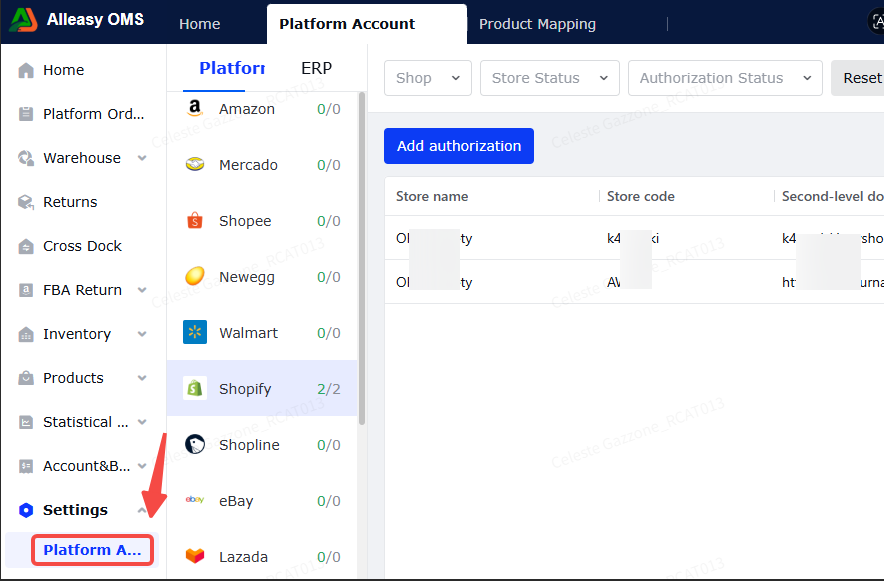This screenshot has height=581, width=884.
Task: Click the Inventory sidebar icon
Action: [26, 334]
